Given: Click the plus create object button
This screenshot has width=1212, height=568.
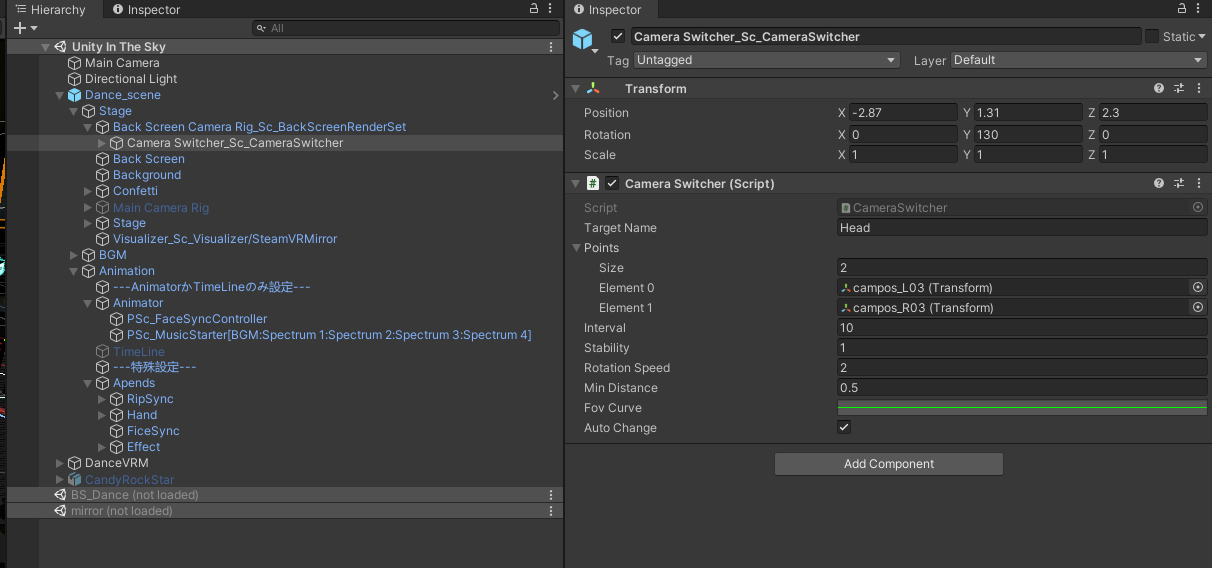Looking at the screenshot, I should coord(20,28).
